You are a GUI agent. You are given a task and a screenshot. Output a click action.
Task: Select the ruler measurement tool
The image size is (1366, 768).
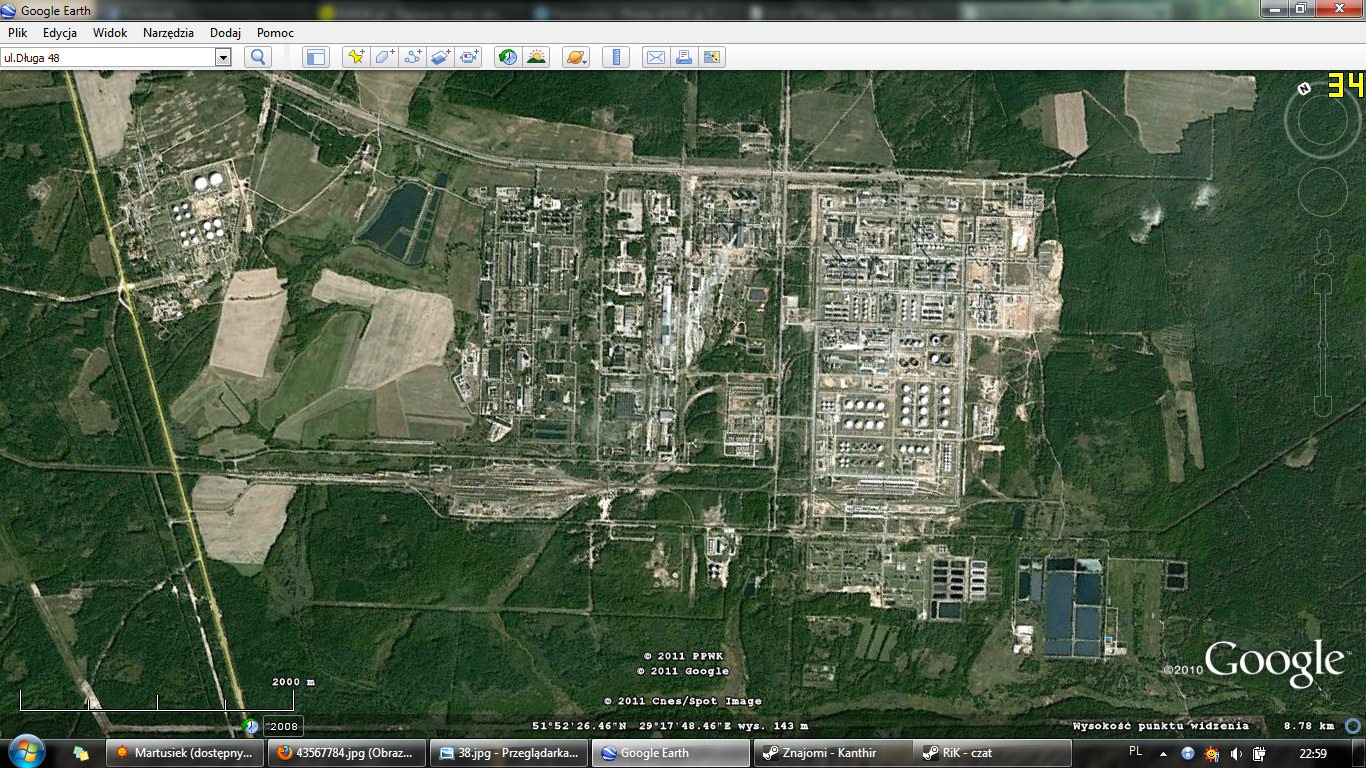pos(615,57)
